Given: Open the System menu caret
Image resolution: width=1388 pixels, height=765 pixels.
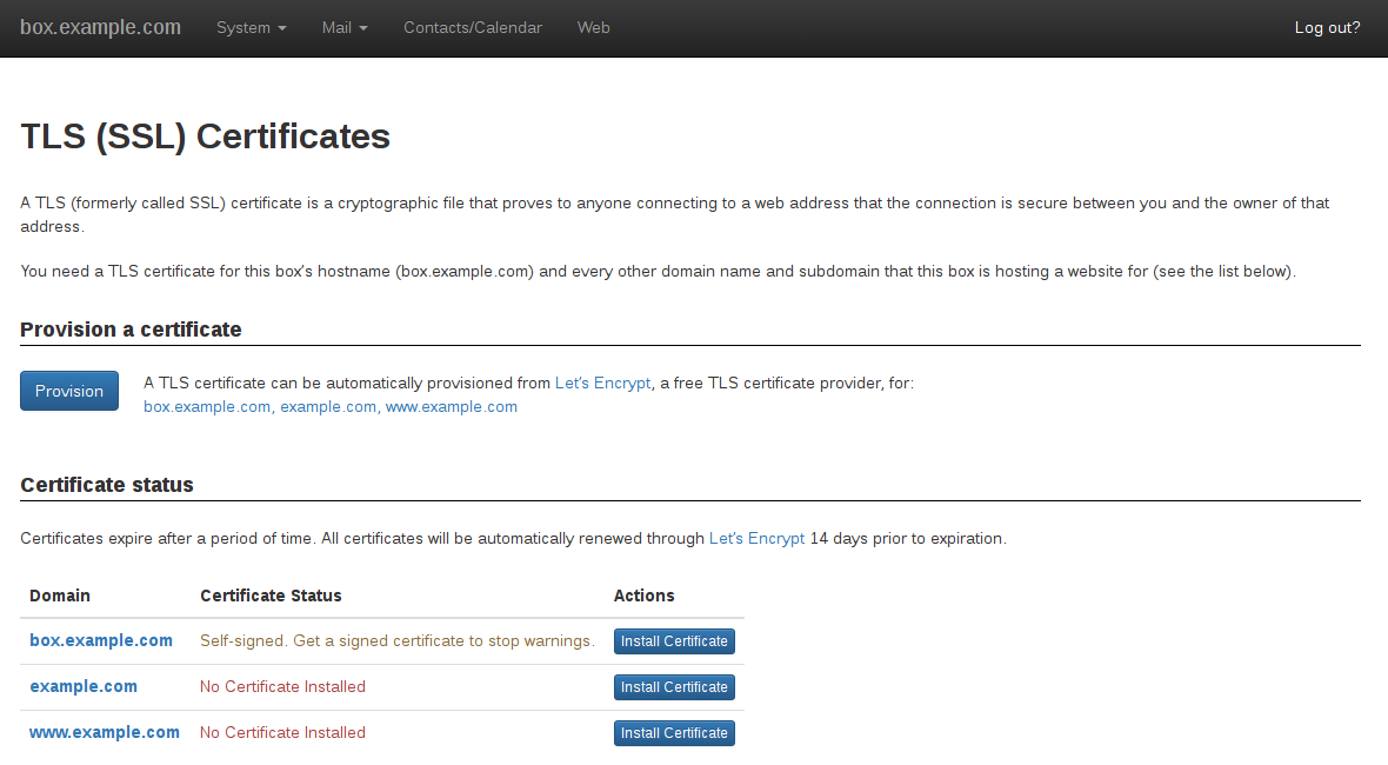Looking at the screenshot, I should click(283, 28).
